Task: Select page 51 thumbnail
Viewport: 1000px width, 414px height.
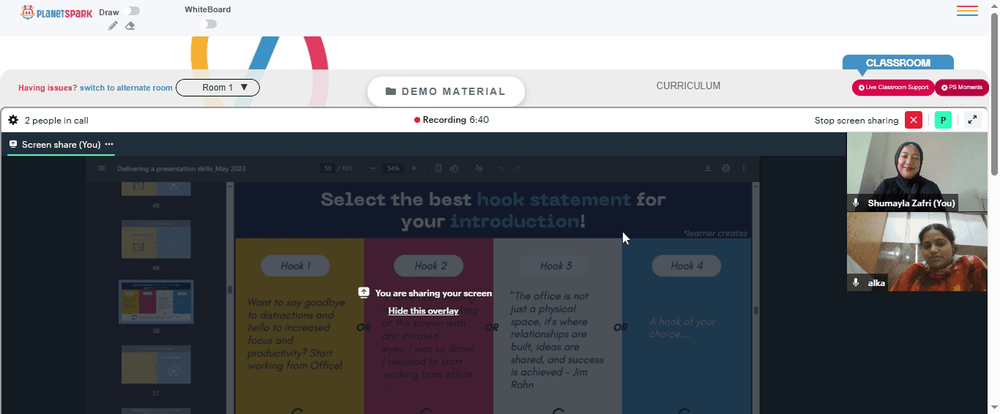Action: (x=156, y=365)
